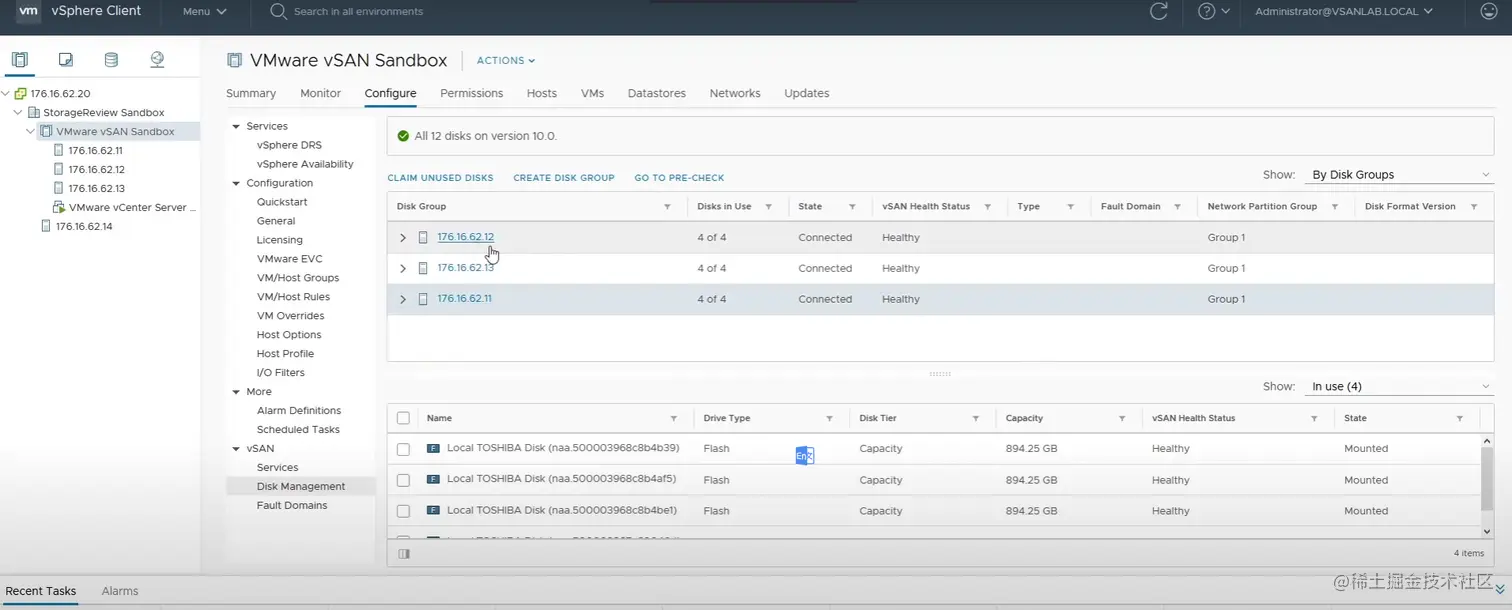The width and height of the screenshot is (1512, 610).
Task: Open the ACTIONS dropdown
Action: [506, 61]
